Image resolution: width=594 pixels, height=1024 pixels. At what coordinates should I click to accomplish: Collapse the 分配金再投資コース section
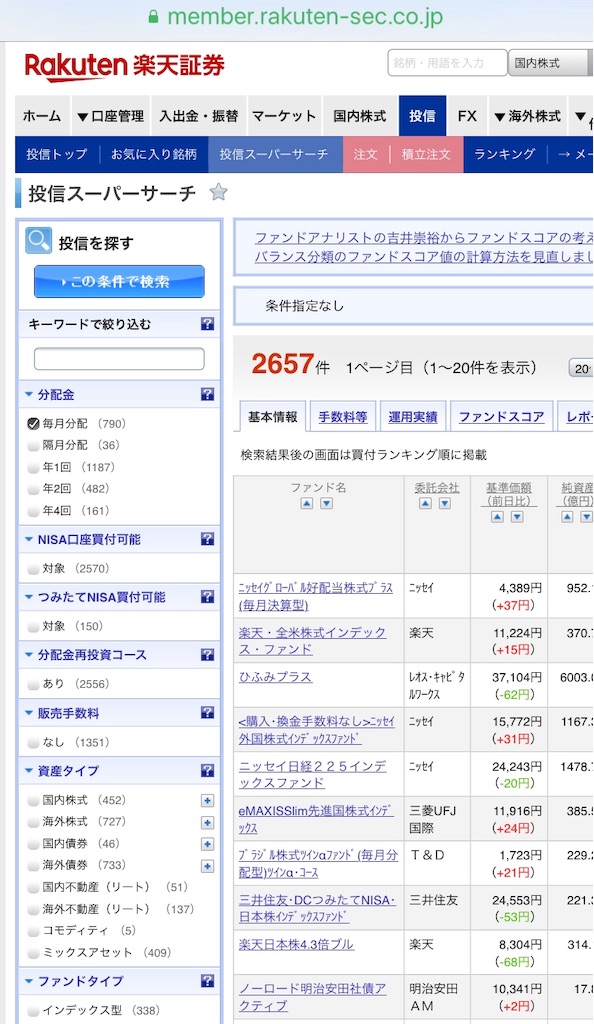click(x=29, y=655)
